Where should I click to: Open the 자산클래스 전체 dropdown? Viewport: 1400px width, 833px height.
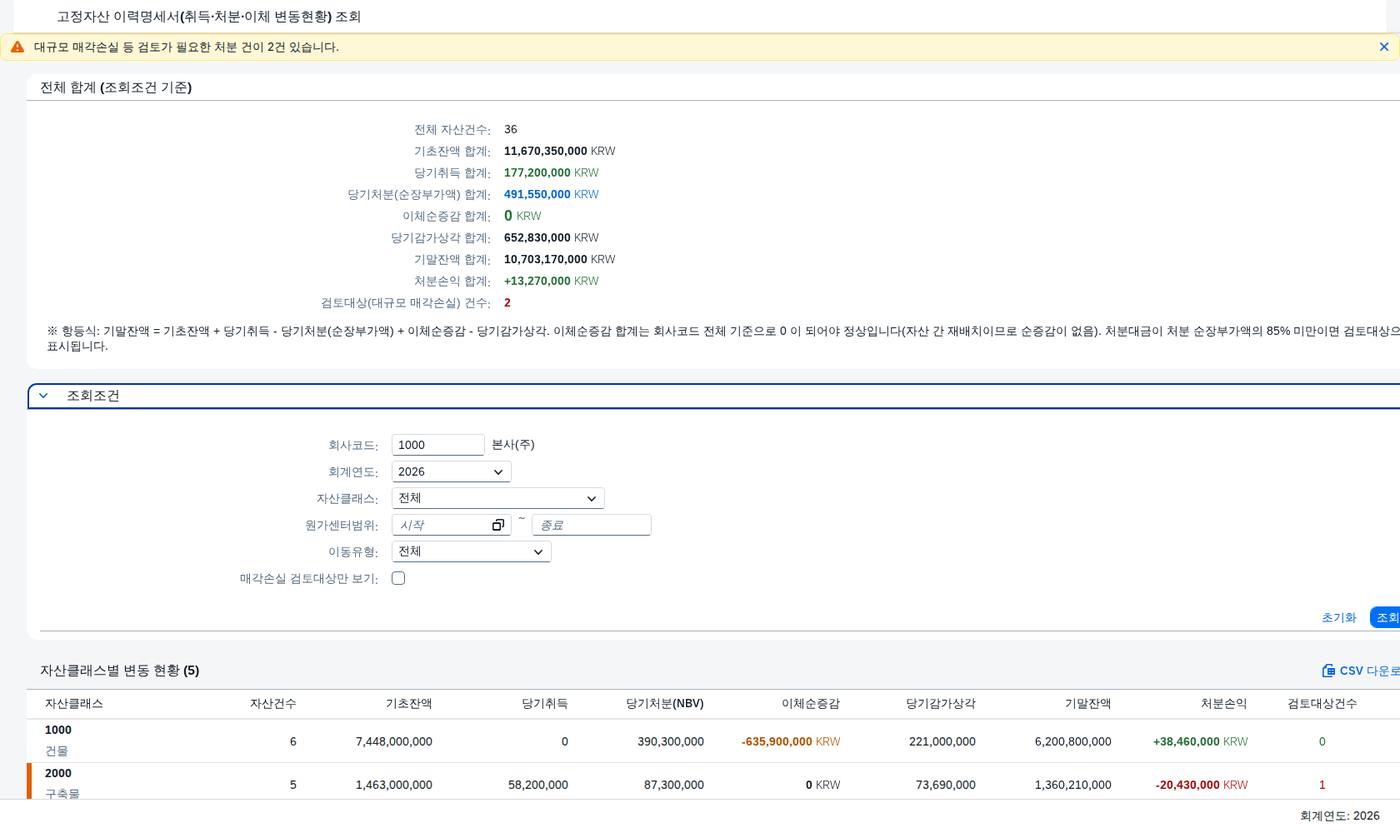(x=498, y=498)
